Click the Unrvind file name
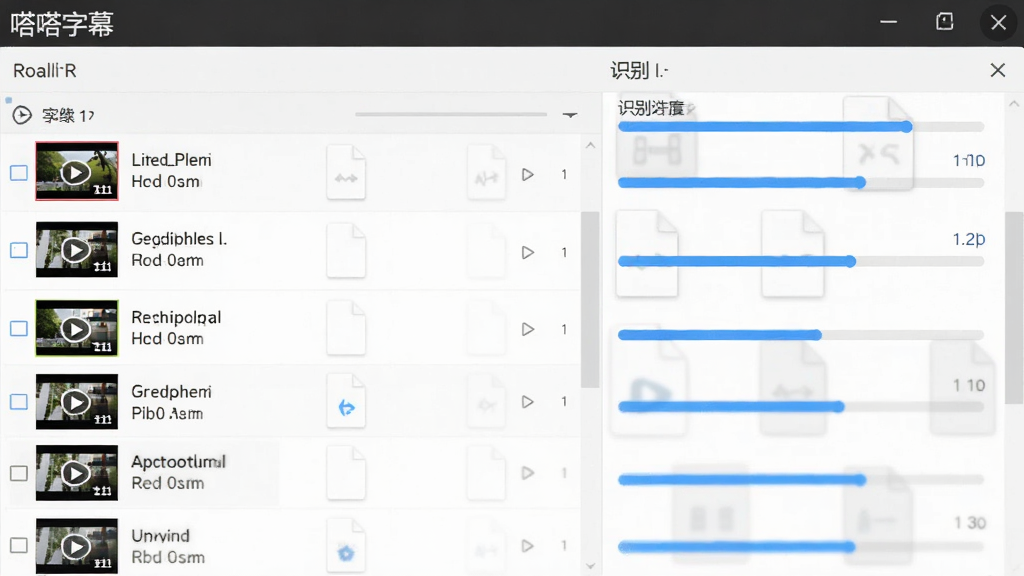Screen dimensions: 1024x576 click(161, 536)
